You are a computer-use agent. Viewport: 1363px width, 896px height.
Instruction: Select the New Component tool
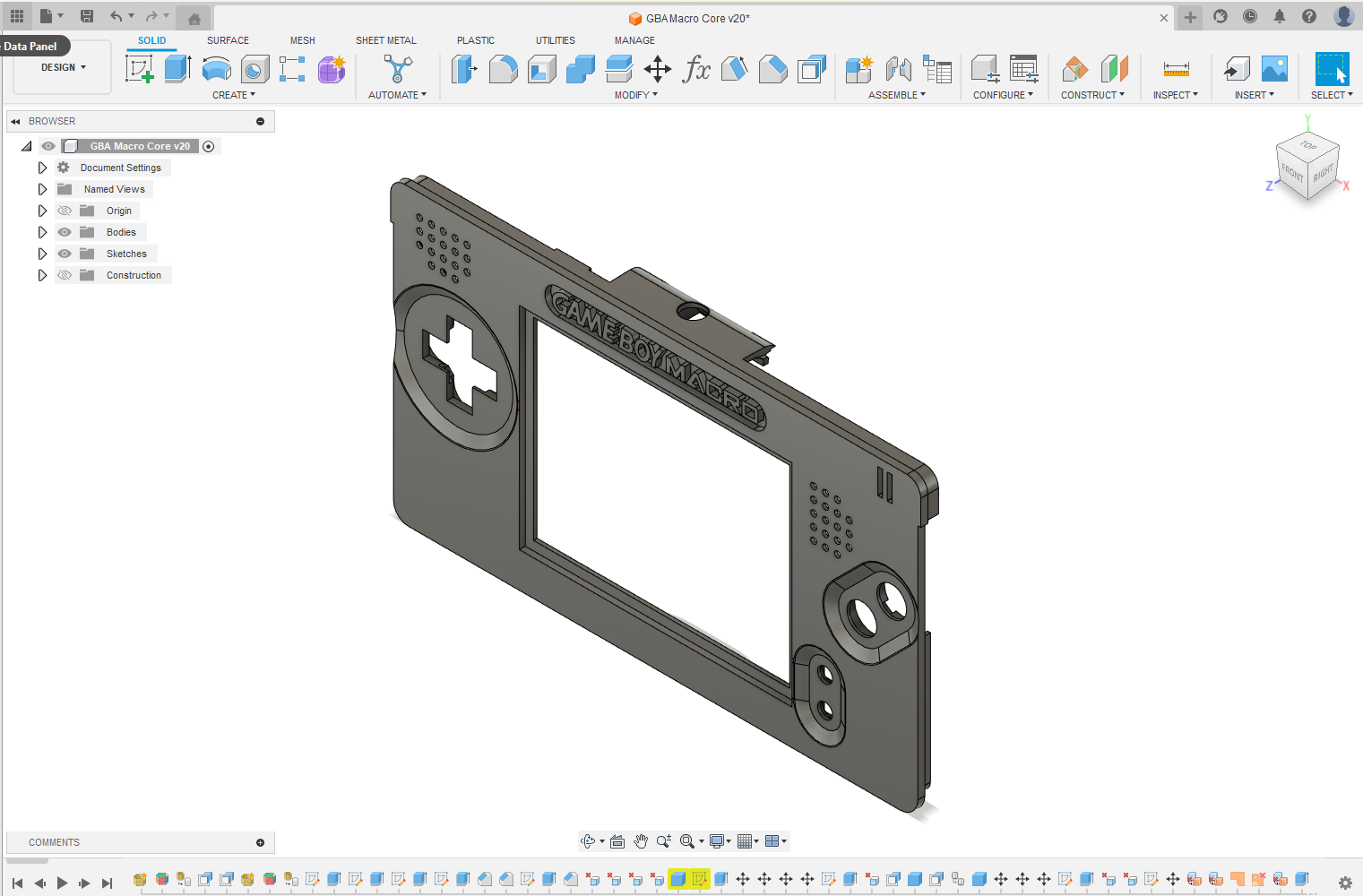[858, 69]
